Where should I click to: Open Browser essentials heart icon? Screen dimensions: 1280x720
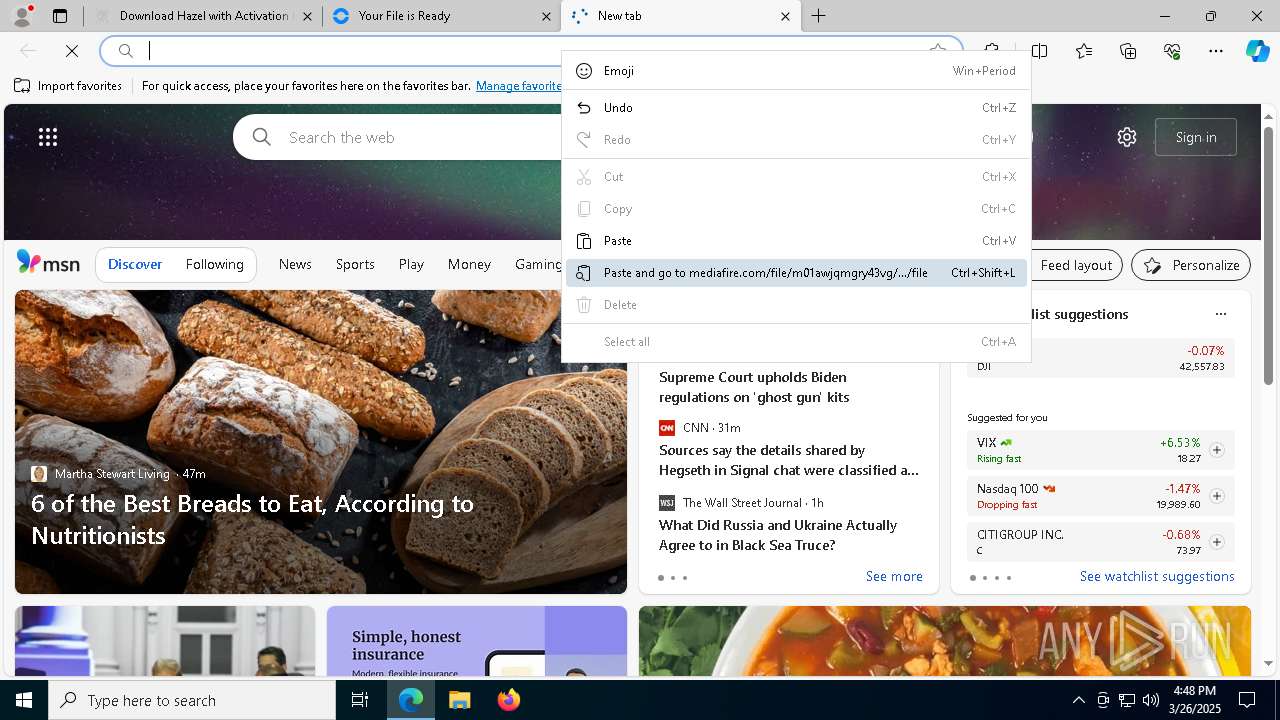(x=1172, y=51)
